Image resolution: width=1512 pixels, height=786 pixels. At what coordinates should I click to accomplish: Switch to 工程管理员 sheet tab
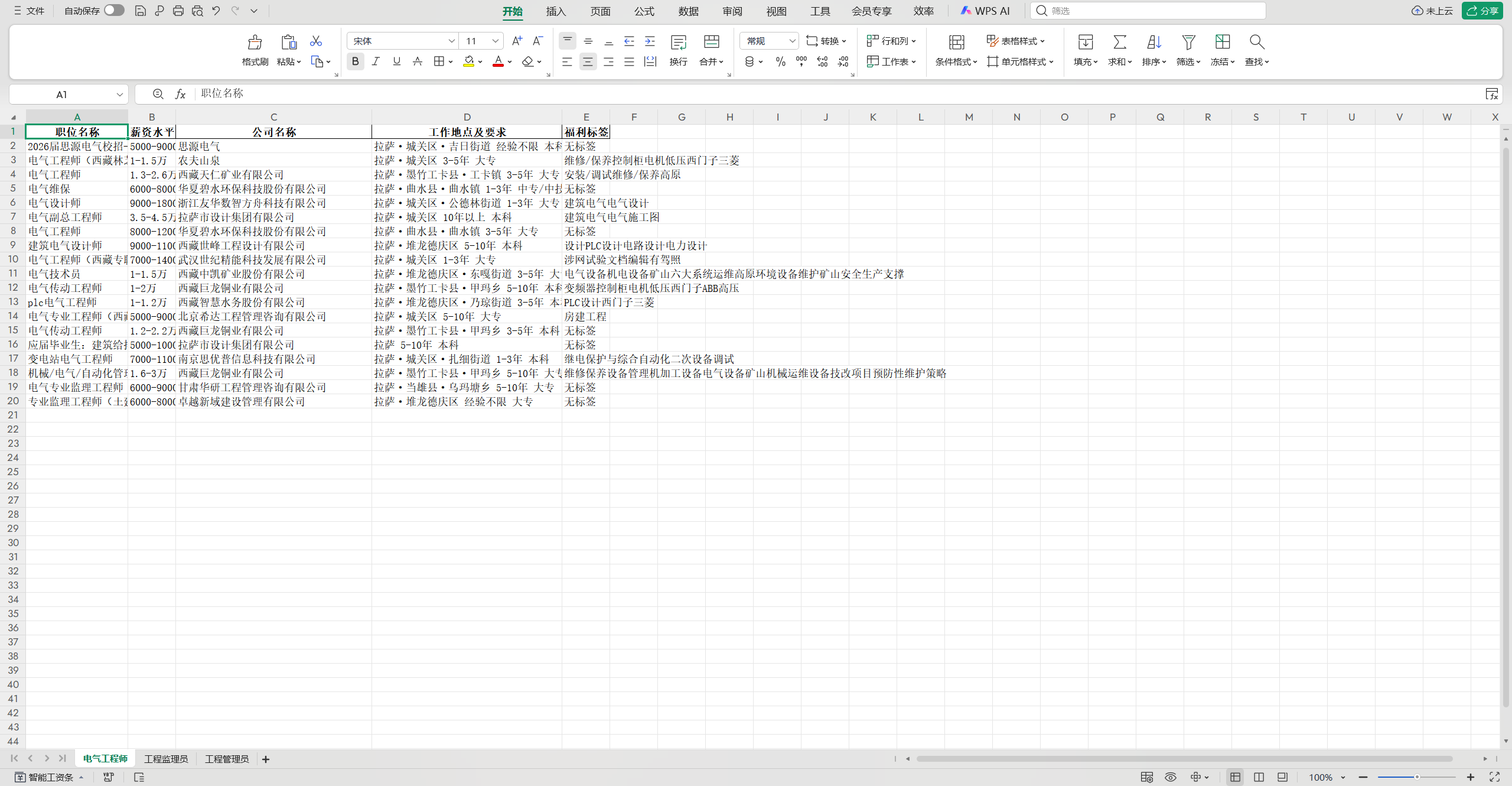click(226, 759)
